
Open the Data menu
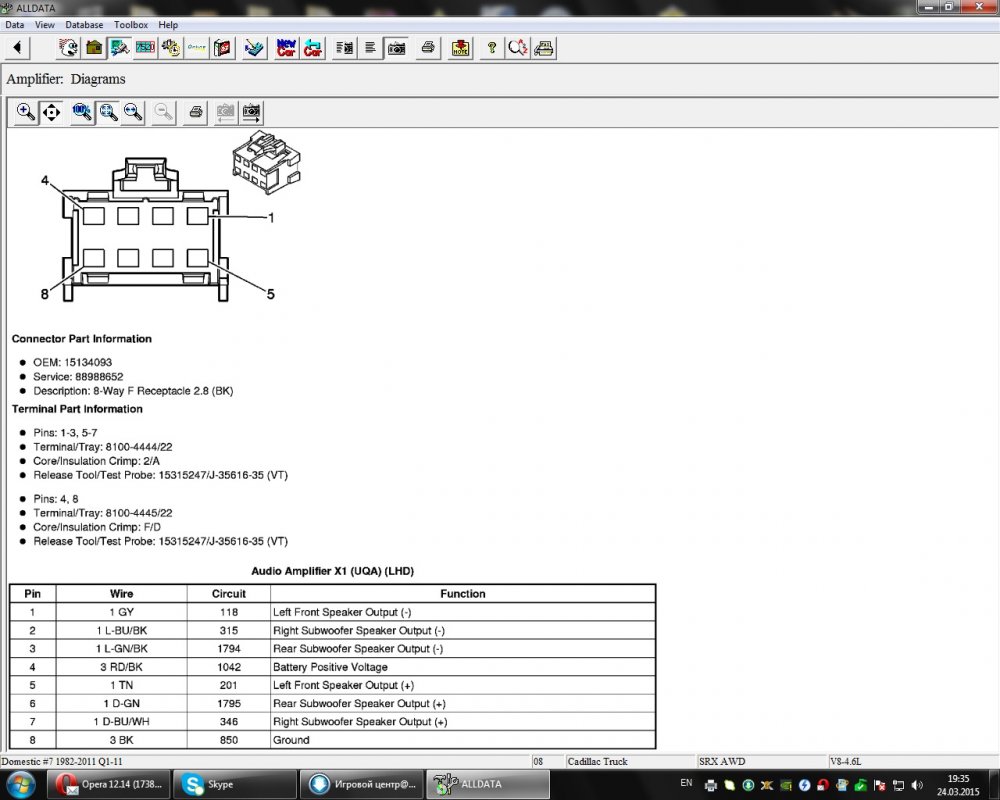pyautogui.click(x=15, y=24)
